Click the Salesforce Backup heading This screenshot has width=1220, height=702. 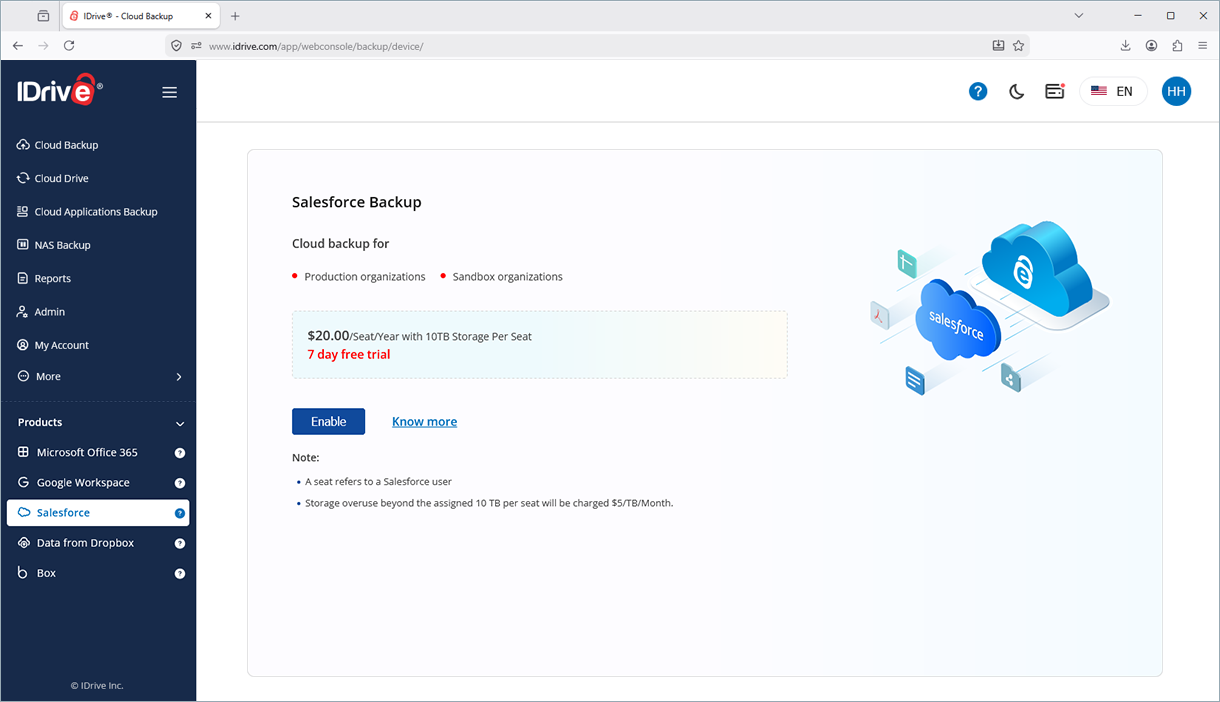[x=357, y=202]
